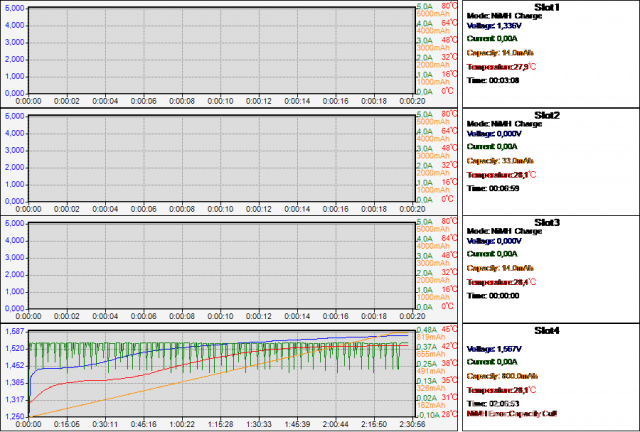Select the Slot1 panel heading
The image size is (640, 432).
click(x=547, y=7)
